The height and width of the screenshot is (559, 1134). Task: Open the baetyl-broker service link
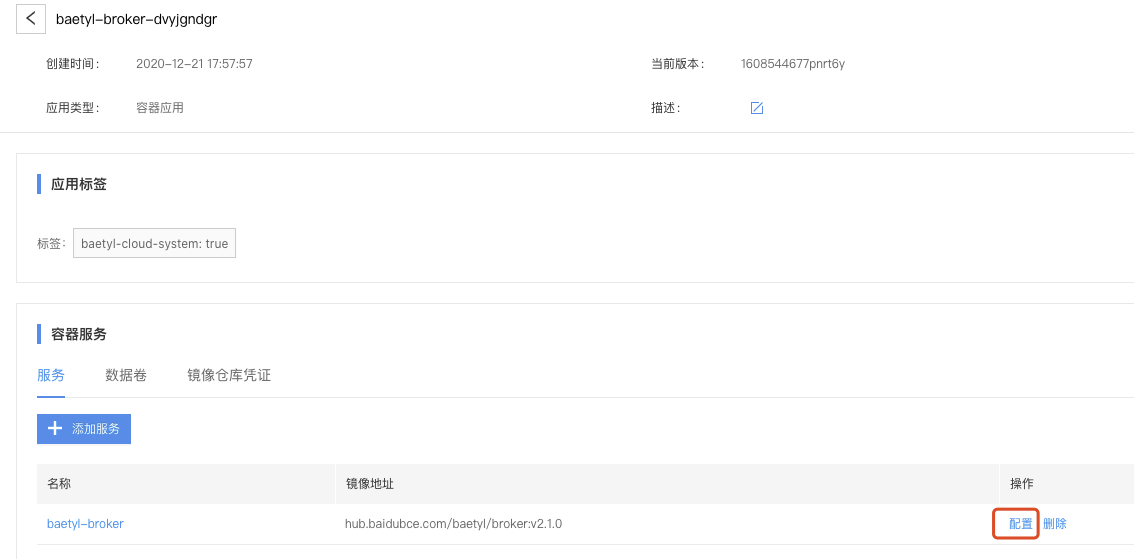point(85,524)
